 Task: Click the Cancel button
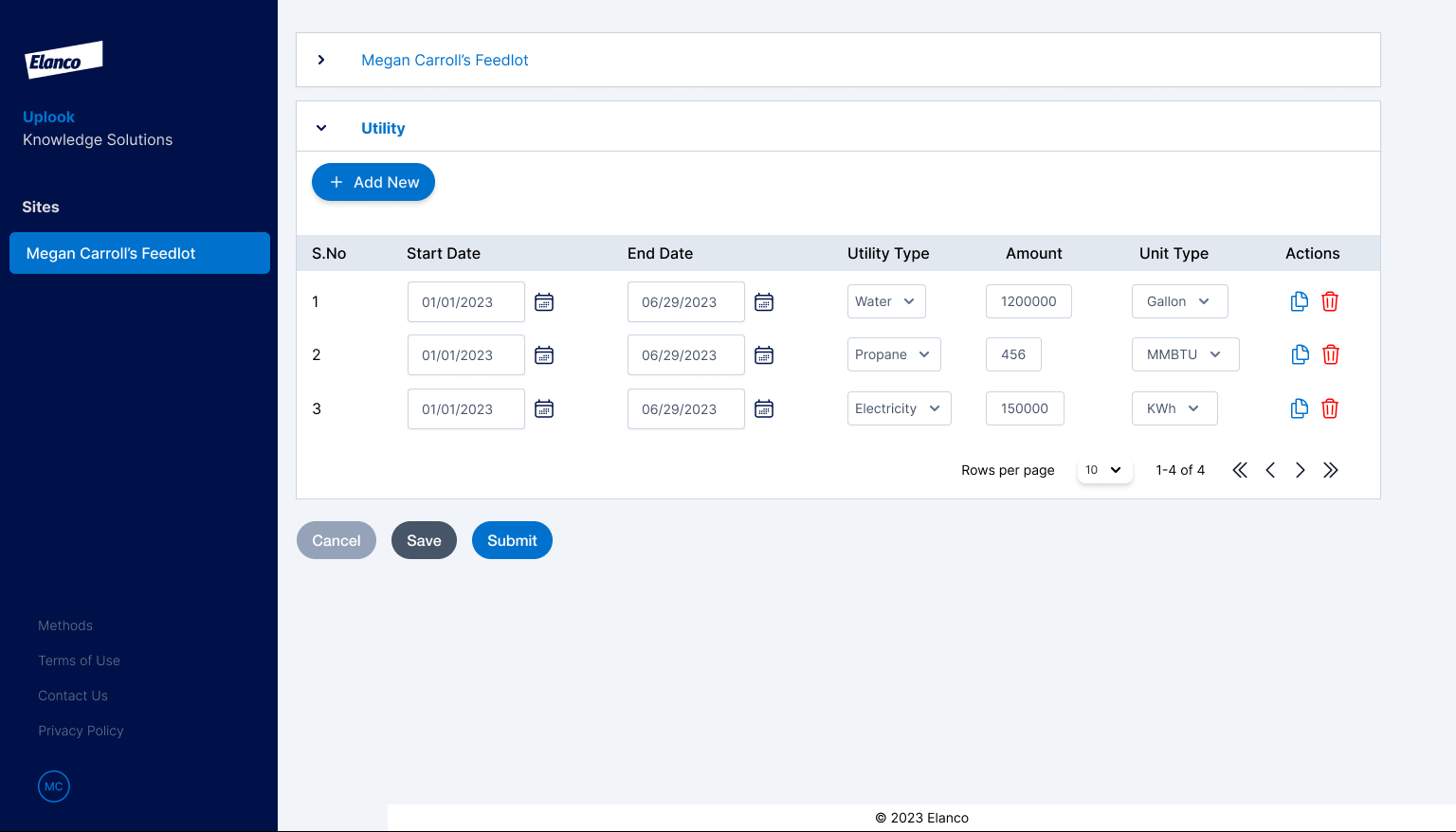(x=337, y=540)
